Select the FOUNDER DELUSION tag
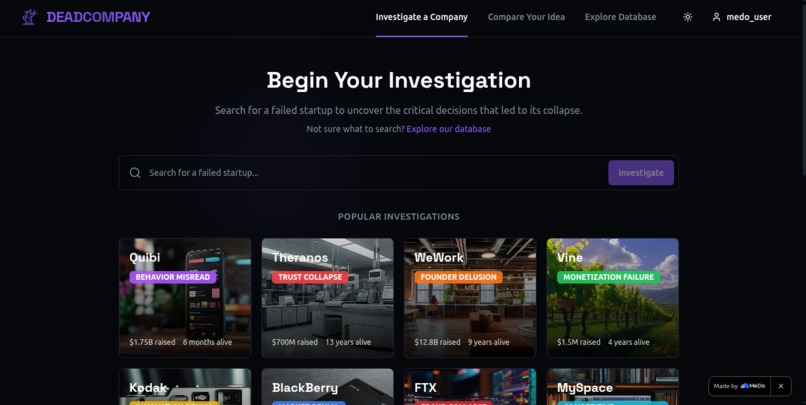806x405 pixels. click(459, 277)
